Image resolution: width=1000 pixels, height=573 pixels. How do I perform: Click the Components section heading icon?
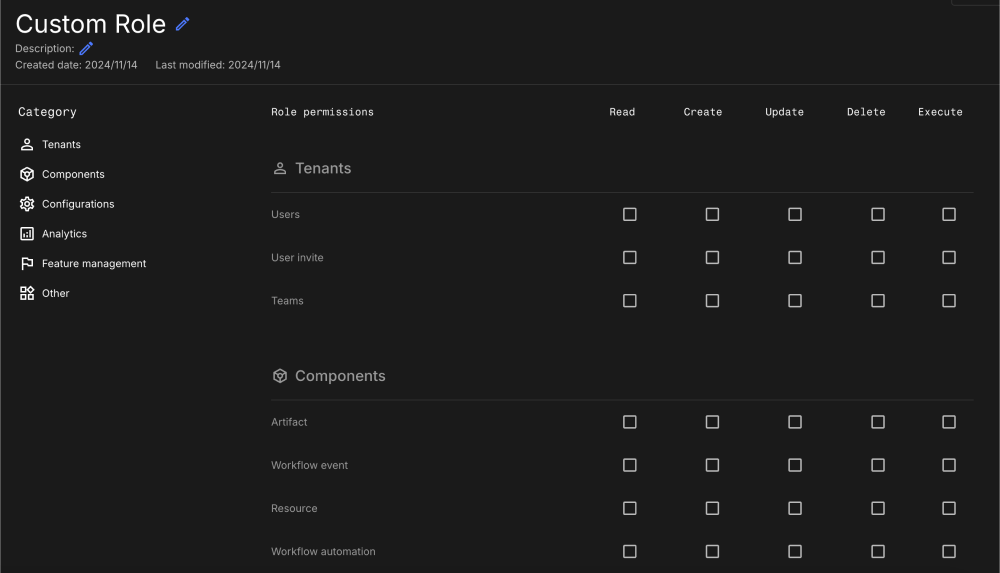click(280, 376)
